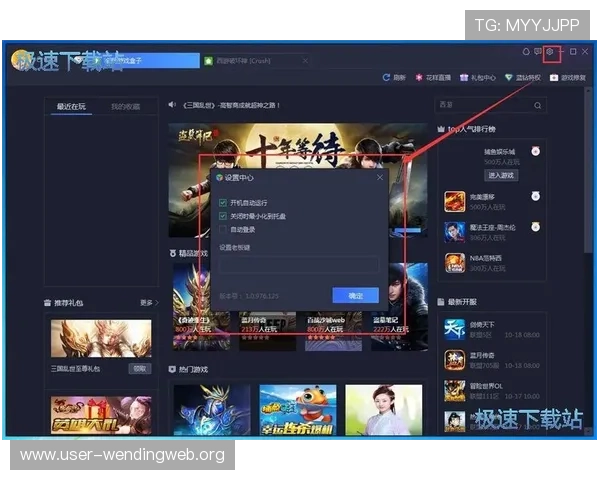
Task: Click the scrollbar up arrow
Action: [588, 89]
